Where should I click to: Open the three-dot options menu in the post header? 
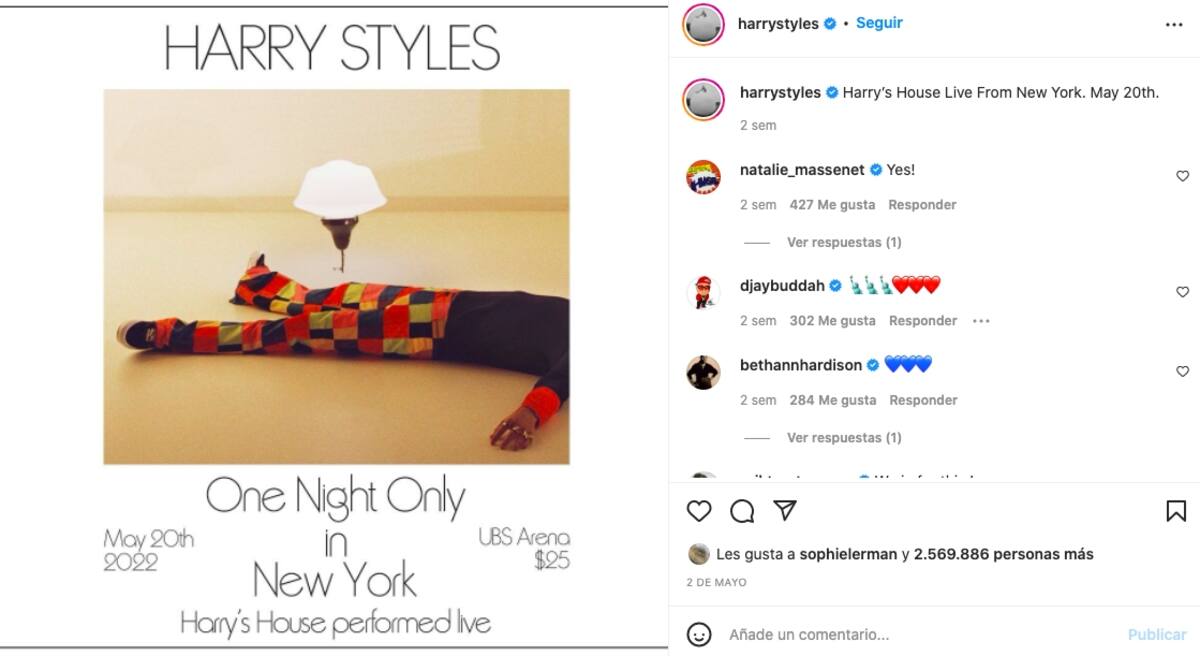[1174, 25]
